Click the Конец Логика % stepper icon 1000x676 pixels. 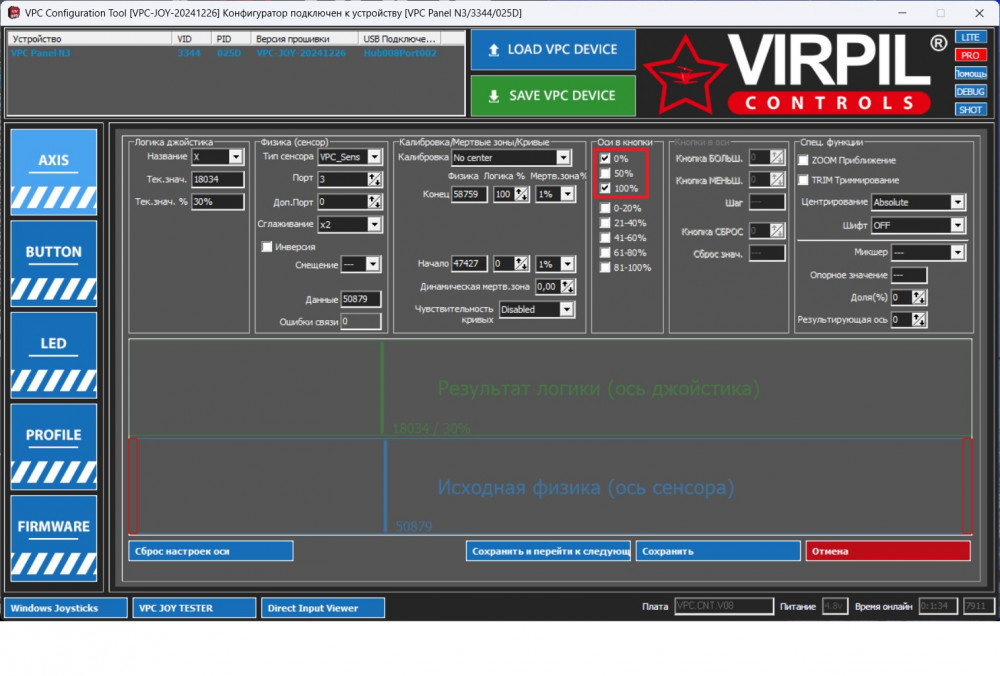click(x=522, y=194)
